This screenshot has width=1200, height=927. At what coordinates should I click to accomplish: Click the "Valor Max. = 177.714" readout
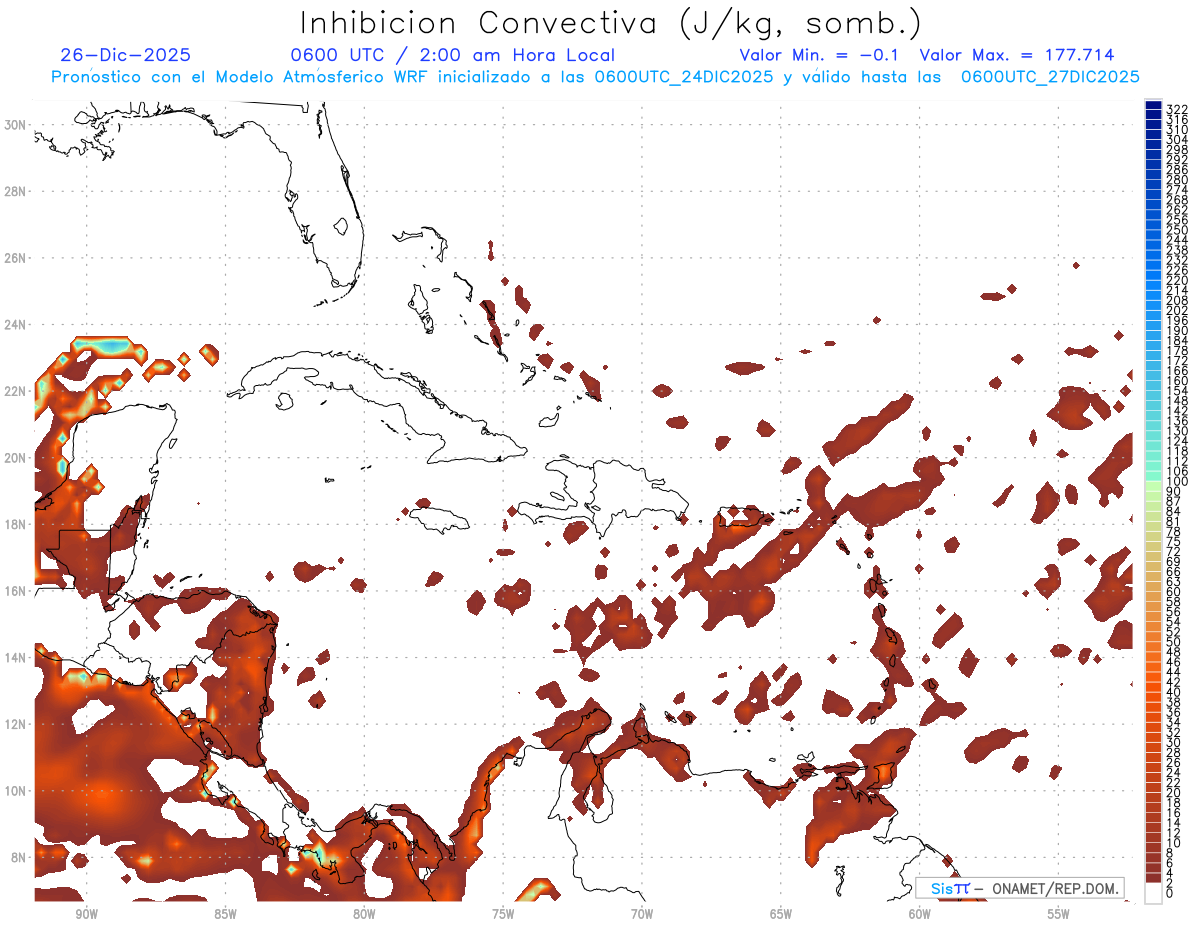1016,56
